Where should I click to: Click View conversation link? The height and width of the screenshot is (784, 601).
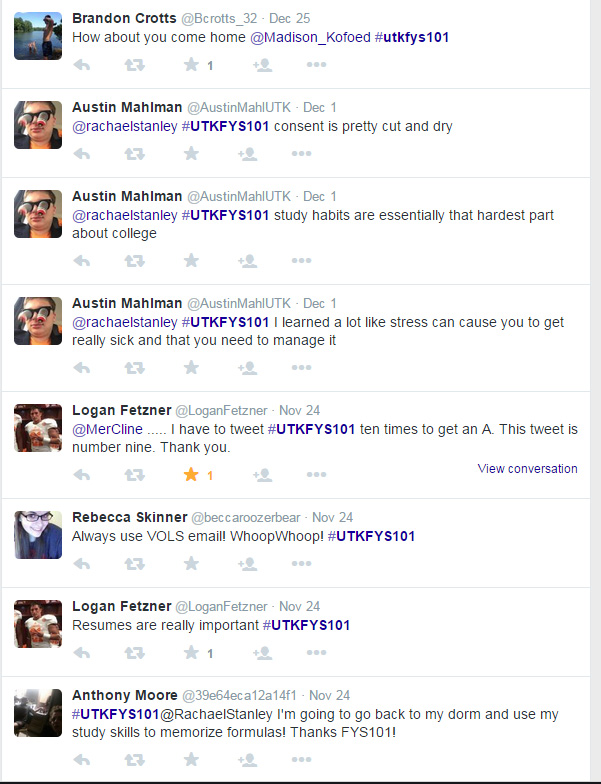527,469
